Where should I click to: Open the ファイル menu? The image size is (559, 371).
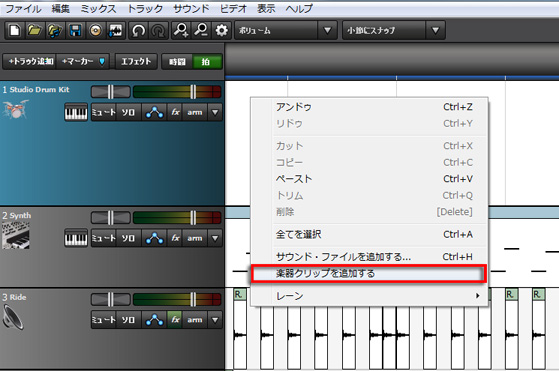[x=24, y=9]
